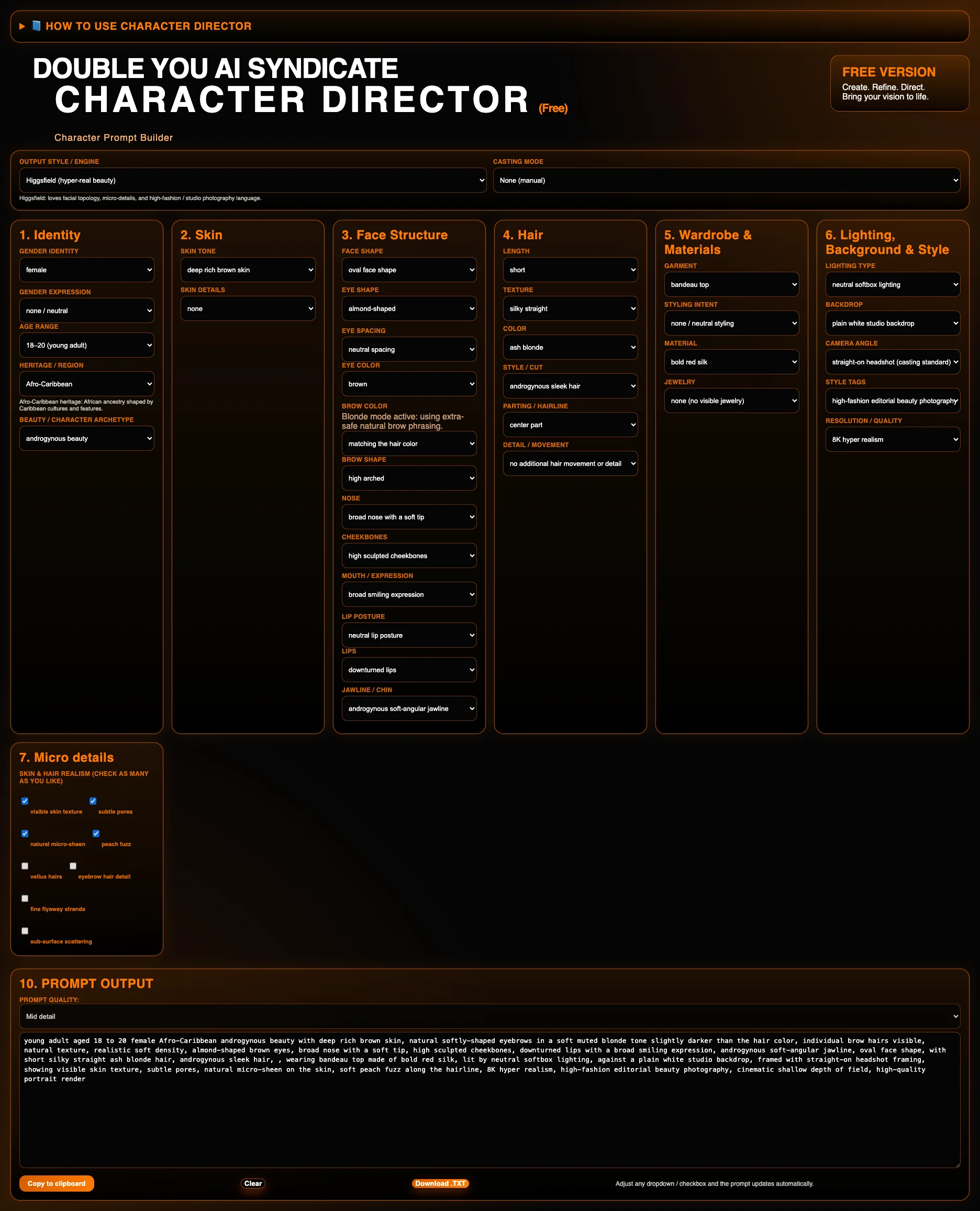
Task: Enable vellus hairs checkbox
Action: [x=25, y=865]
